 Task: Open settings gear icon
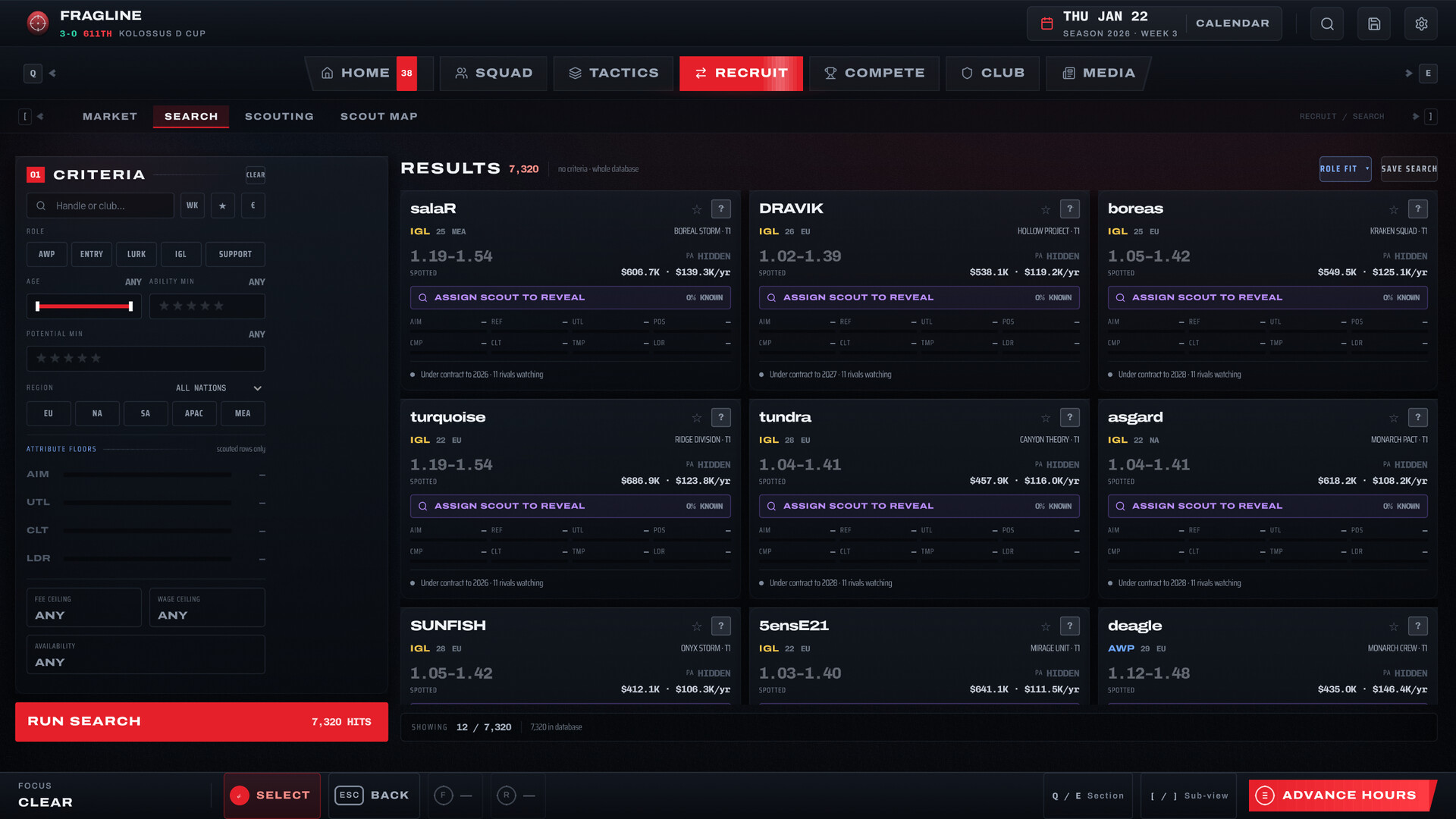pyautogui.click(x=1421, y=24)
